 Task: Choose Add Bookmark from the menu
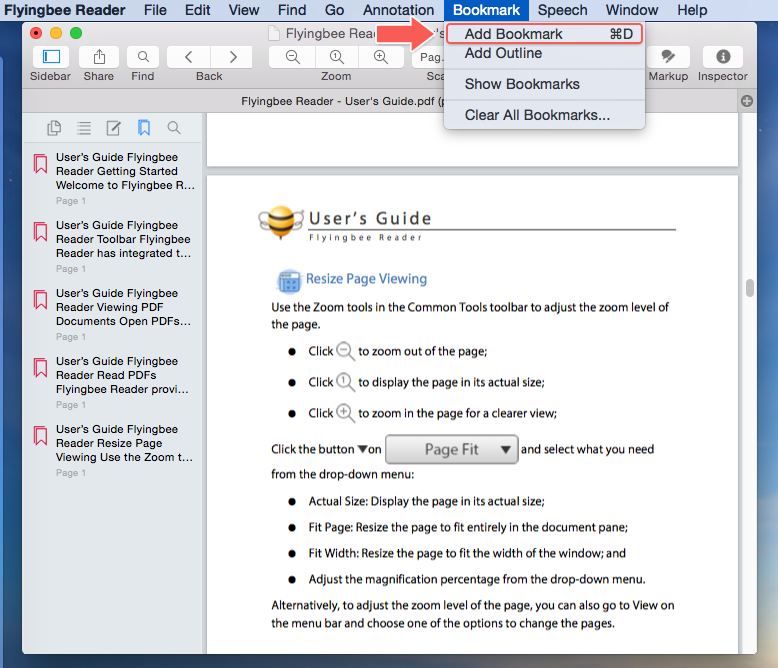click(x=544, y=34)
